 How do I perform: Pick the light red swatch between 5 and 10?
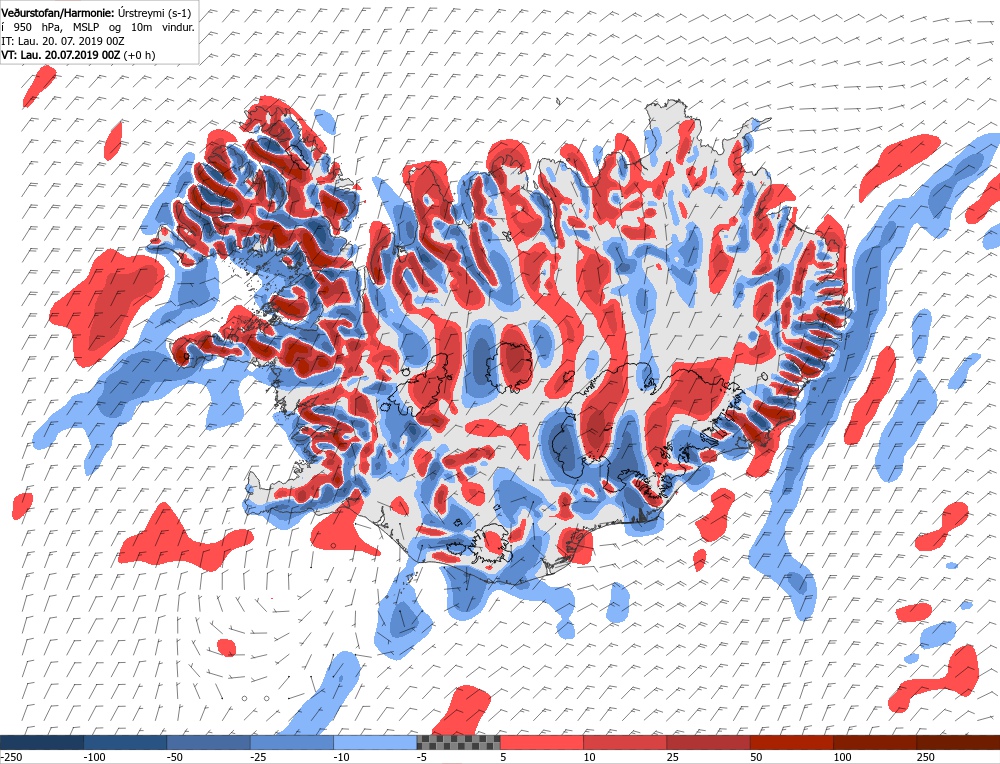(x=541, y=742)
